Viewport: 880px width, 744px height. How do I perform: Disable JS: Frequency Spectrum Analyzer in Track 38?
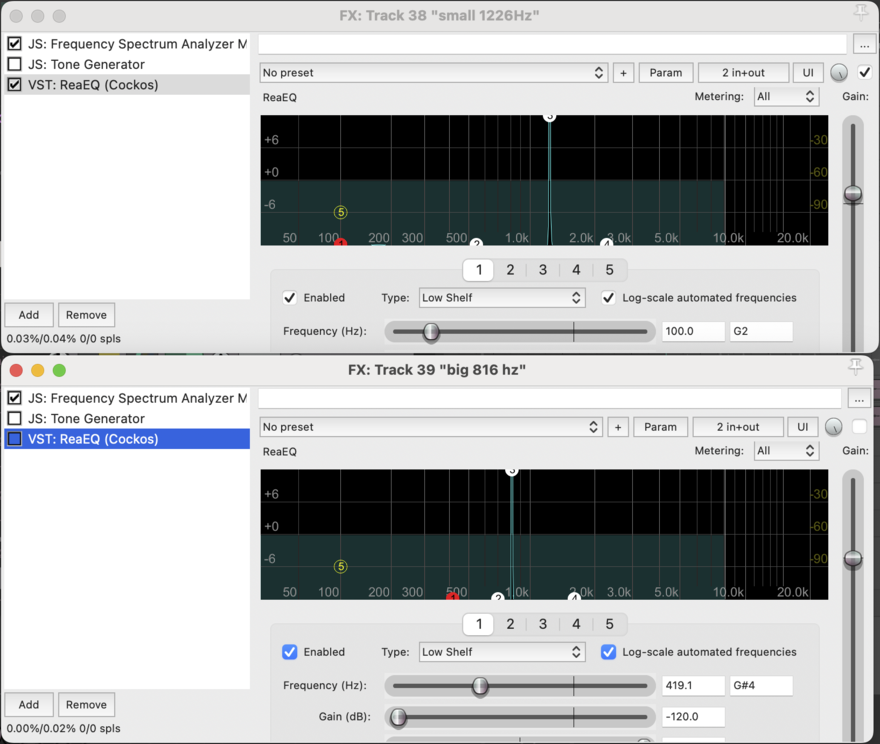coord(15,44)
